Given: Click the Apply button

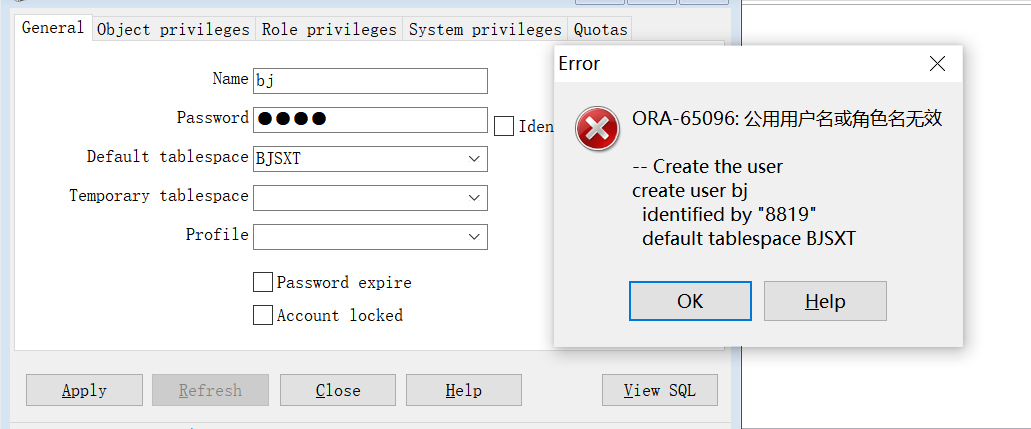Looking at the screenshot, I should 84,390.
